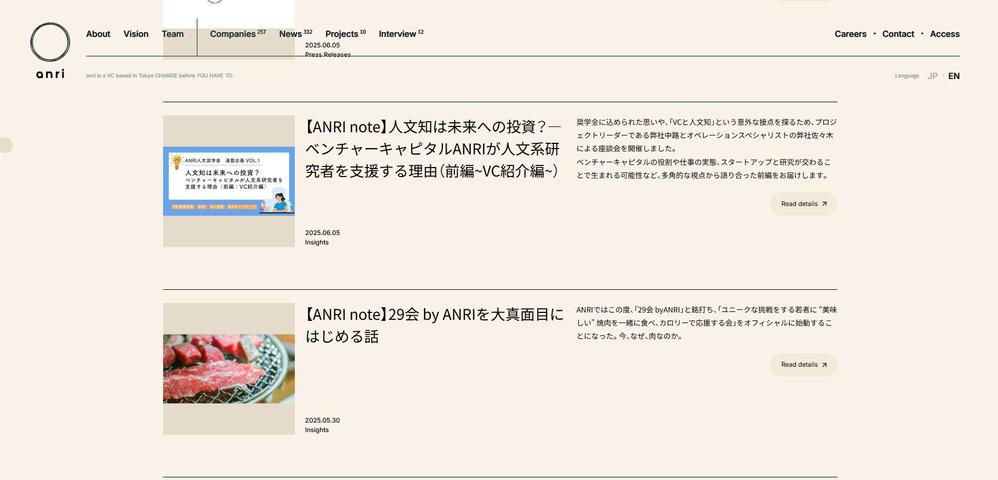Click the anri circle logo
998x480 pixels.
tap(50, 43)
